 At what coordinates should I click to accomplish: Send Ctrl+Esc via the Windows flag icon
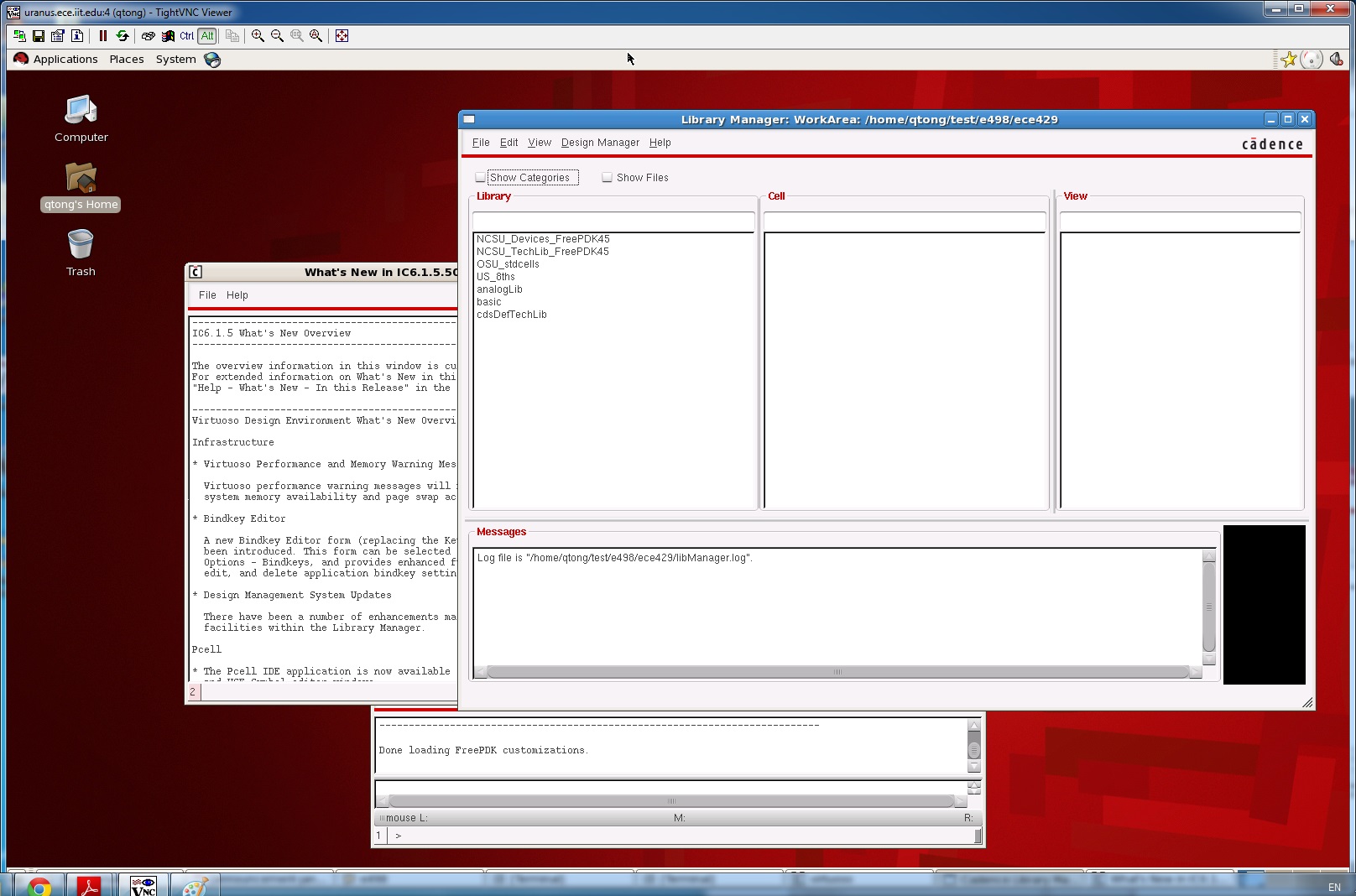pos(168,36)
